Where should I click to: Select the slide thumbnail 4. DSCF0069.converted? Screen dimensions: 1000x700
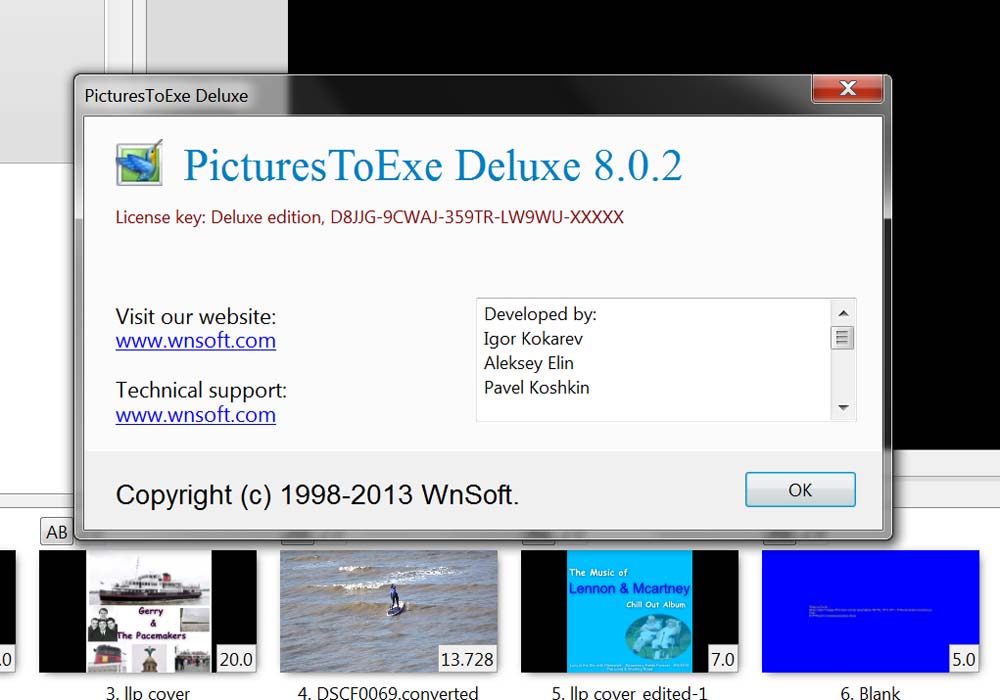click(388, 611)
